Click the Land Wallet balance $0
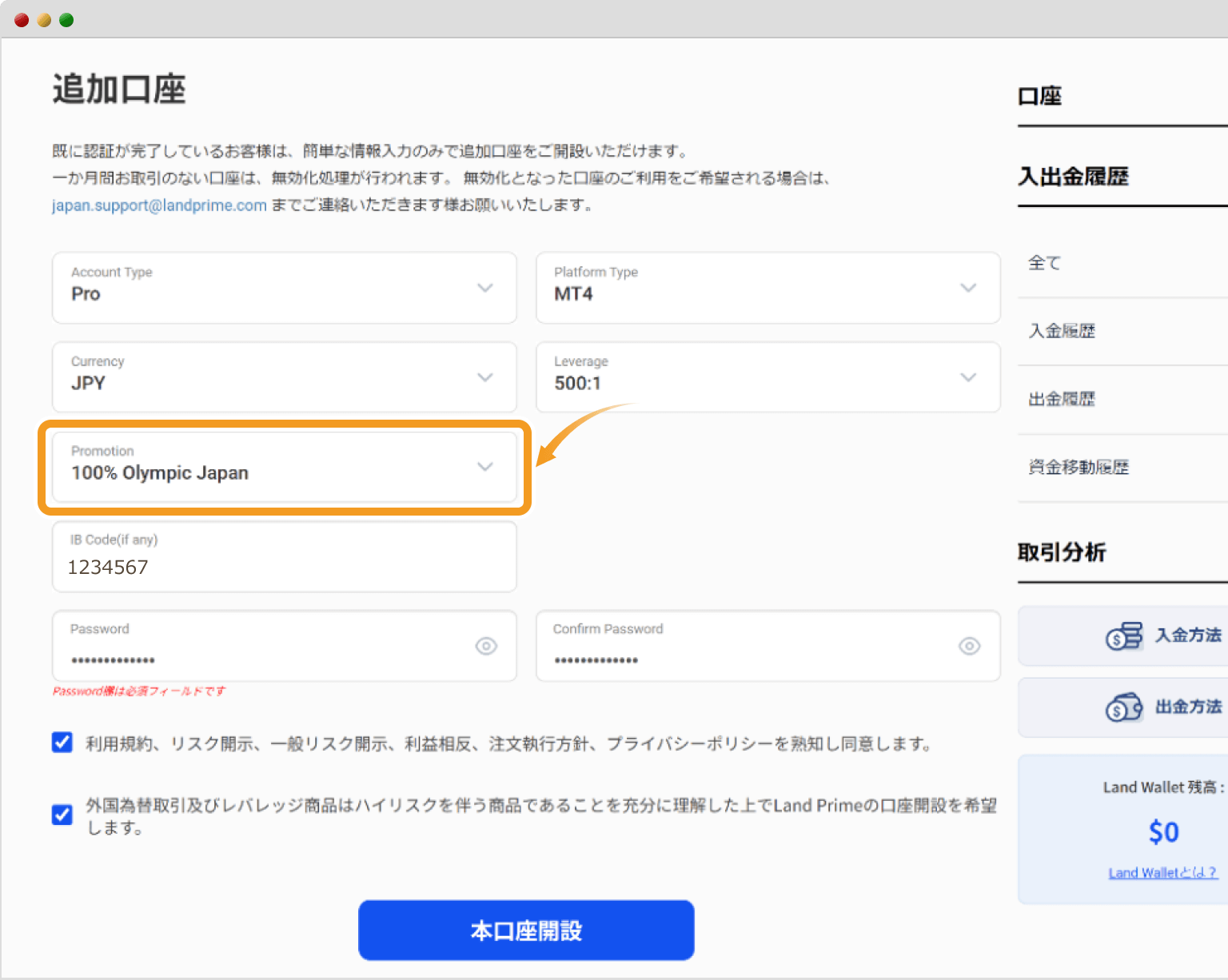 point(1163,832)
